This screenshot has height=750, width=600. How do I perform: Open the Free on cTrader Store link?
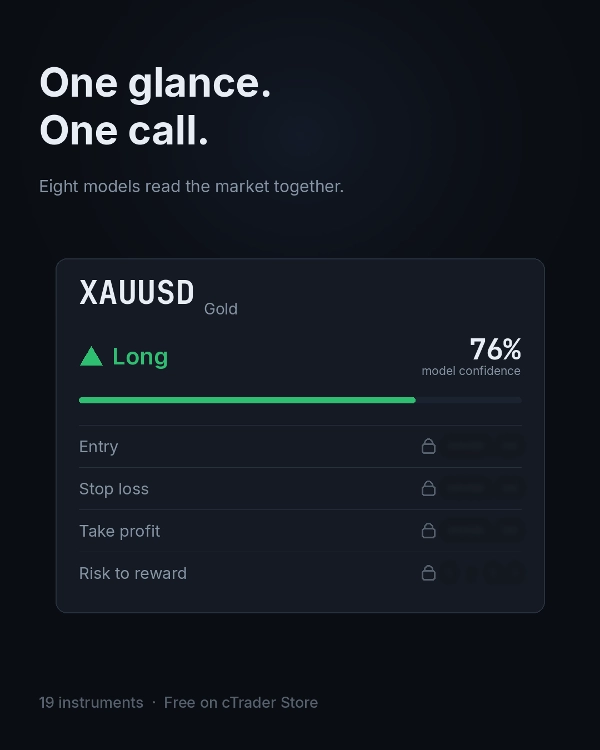coord(241,702)
